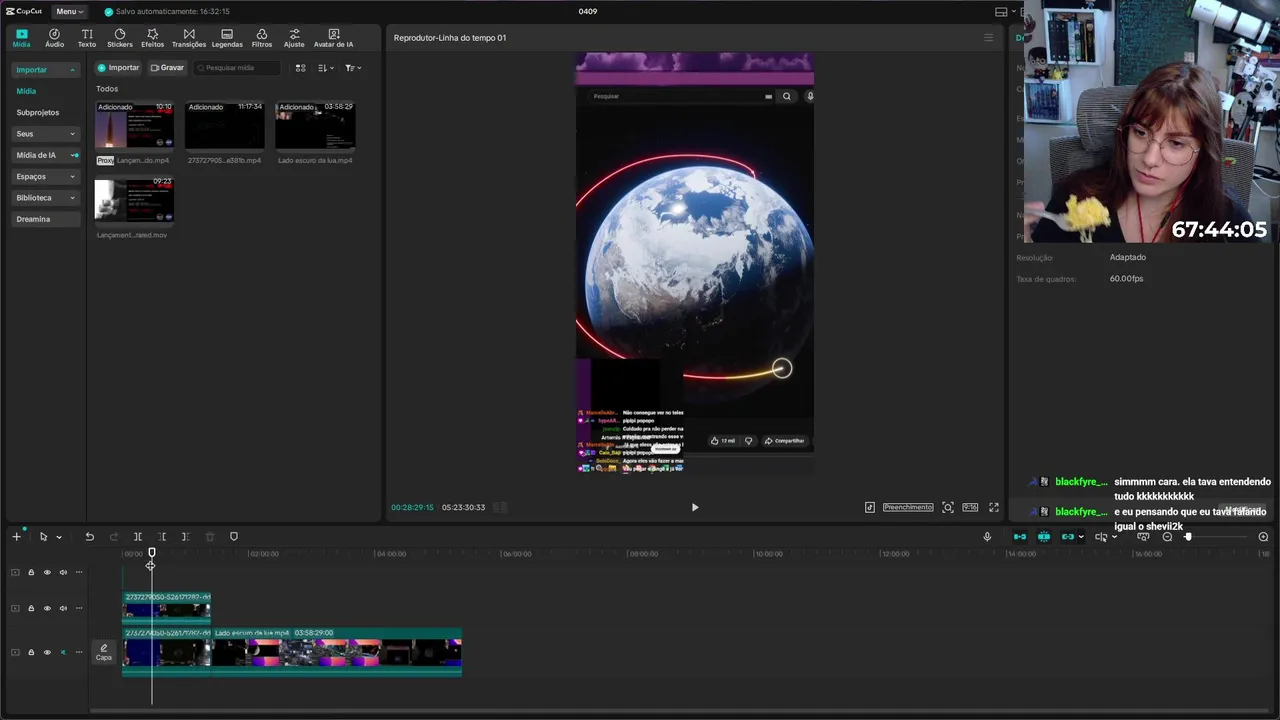Open the Stickers panel
The width and height of the screenshot is (1280, 720).
click(x=120, y=38)
